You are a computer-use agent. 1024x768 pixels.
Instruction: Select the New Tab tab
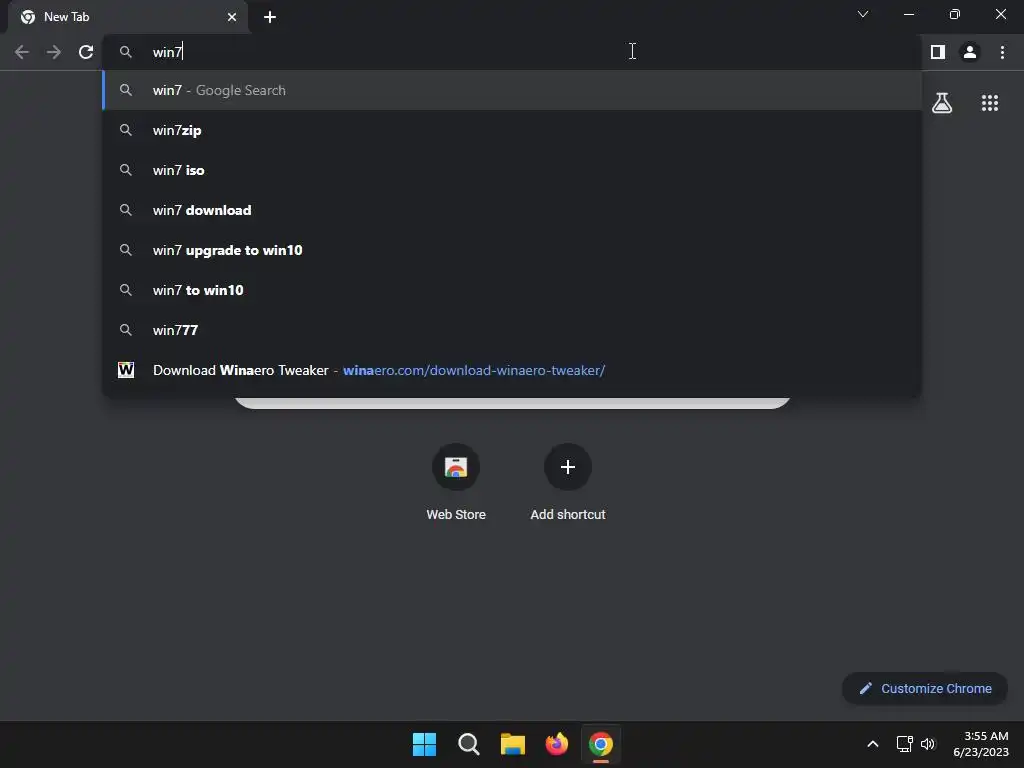coord(128,17)
